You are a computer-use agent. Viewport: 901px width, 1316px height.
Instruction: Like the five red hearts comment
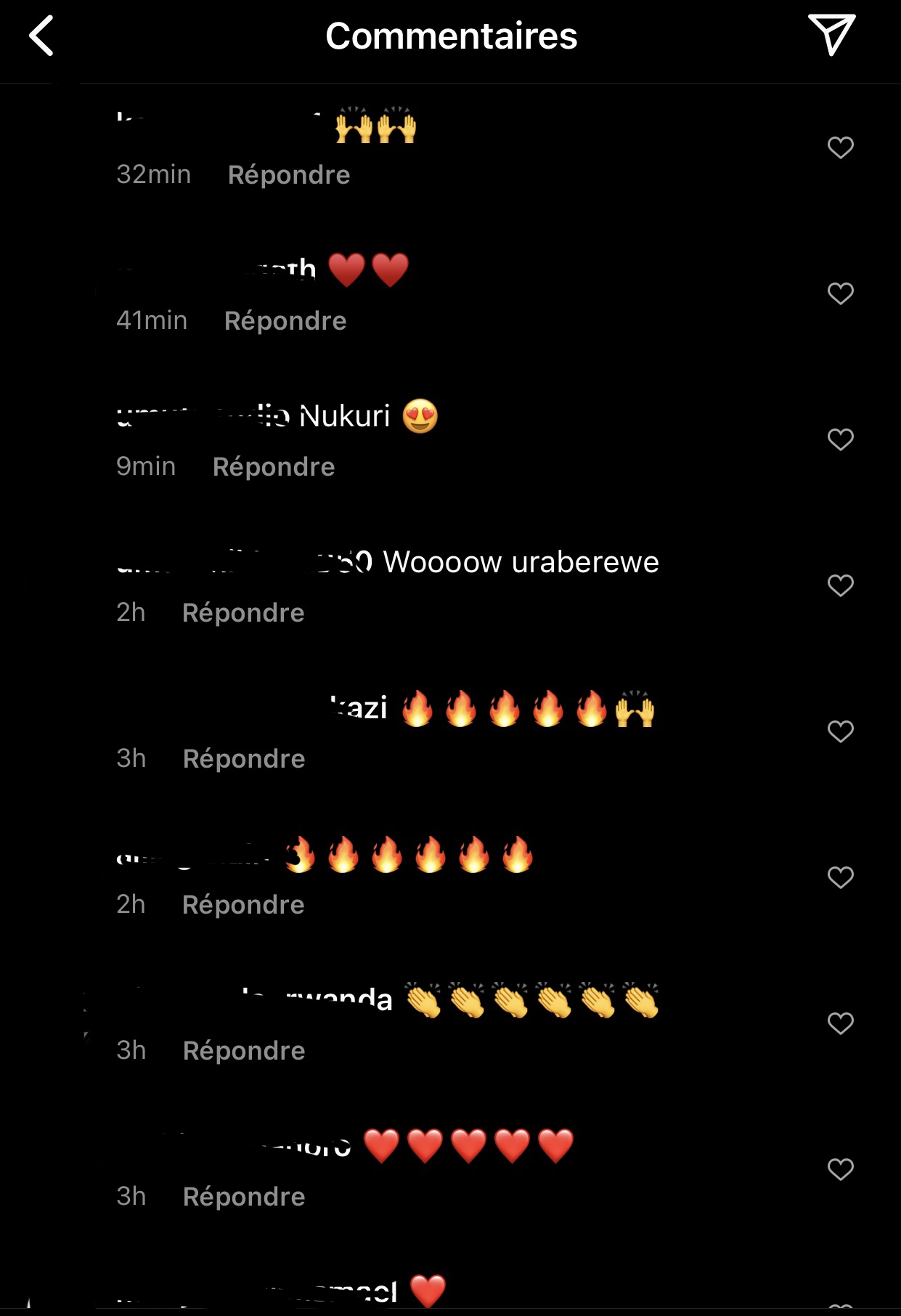[840, 1169]
